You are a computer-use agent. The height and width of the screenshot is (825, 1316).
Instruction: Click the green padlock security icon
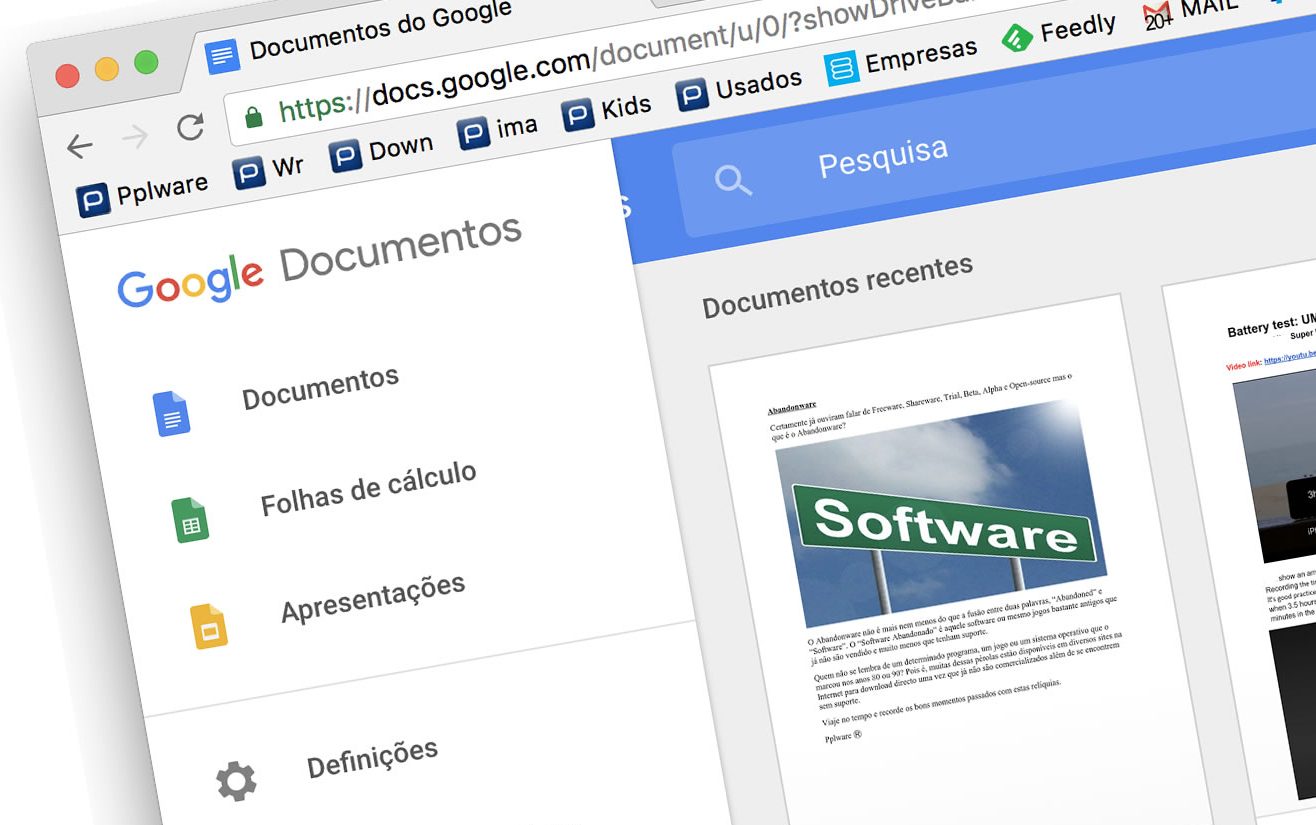(254, 117)
